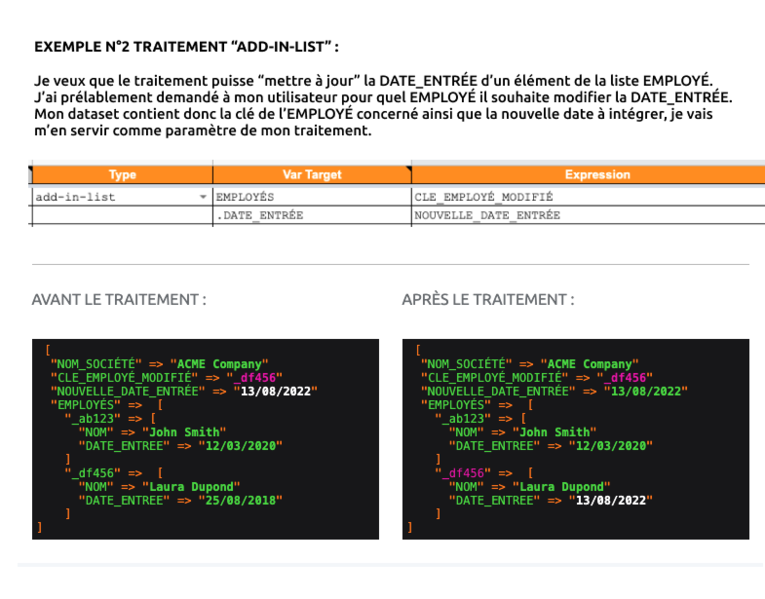Click the empty Type cell in second row
The height and width of the screenshot is (599, 765).
(x=122, y=215)
